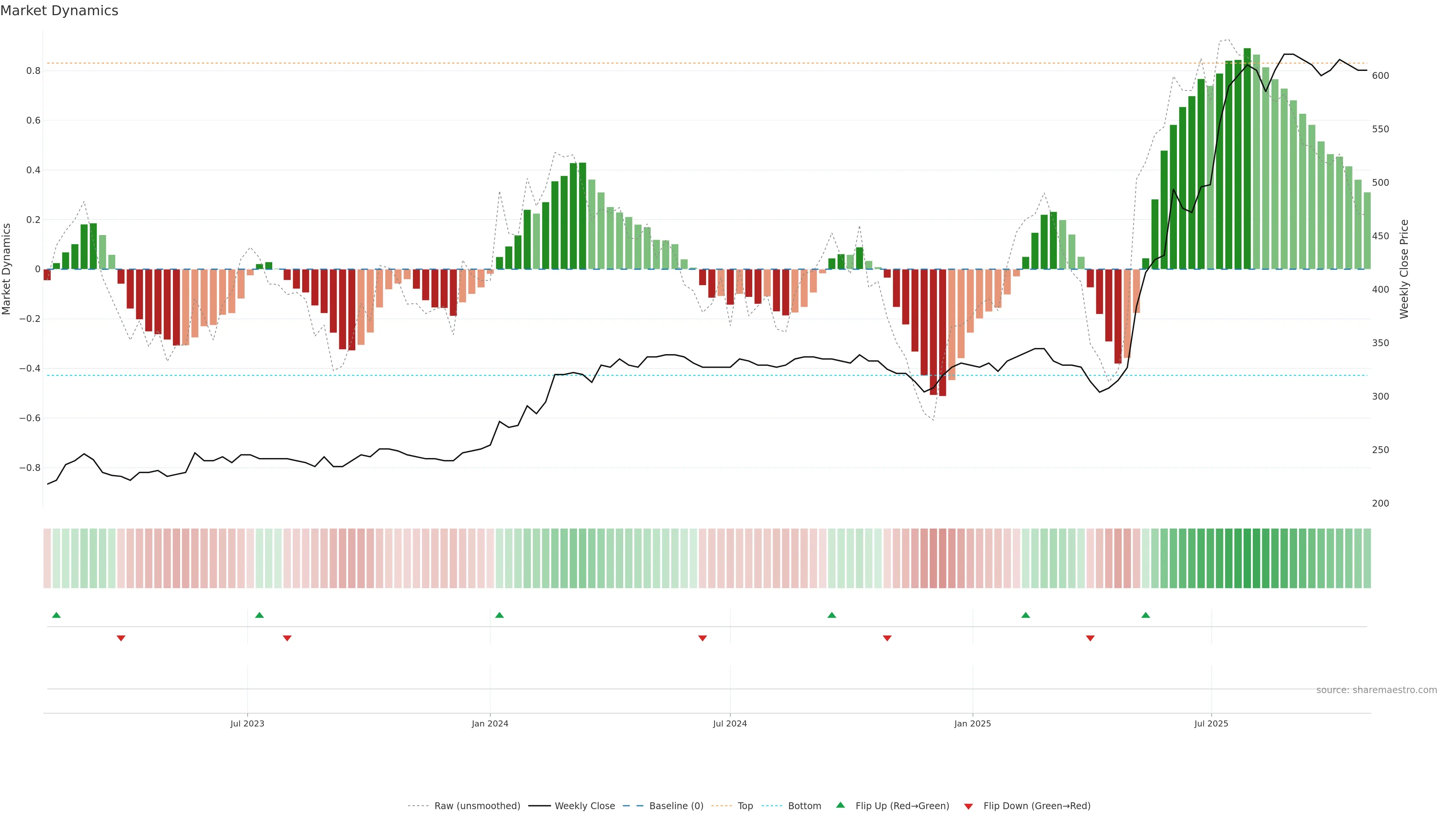
Task: Click the Market Dynamics chart title
Action: (59, 11)
